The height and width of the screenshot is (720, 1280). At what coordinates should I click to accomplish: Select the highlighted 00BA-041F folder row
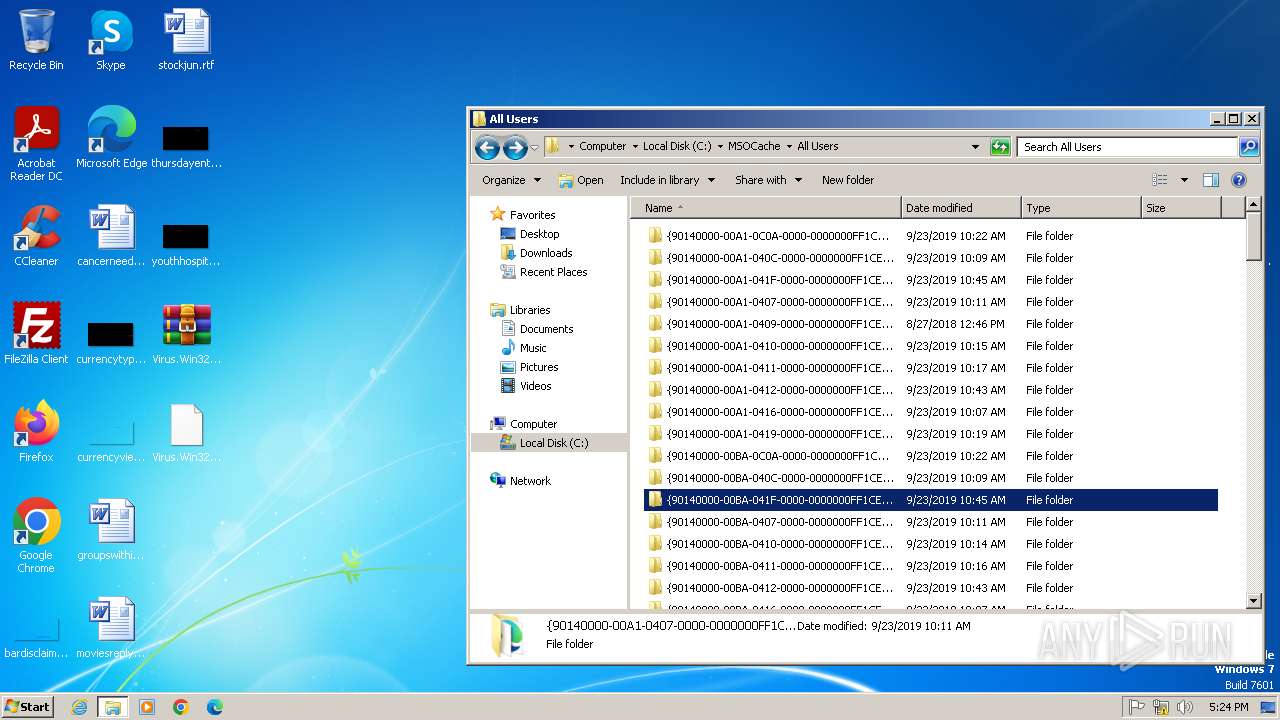(x=930, y=500)
